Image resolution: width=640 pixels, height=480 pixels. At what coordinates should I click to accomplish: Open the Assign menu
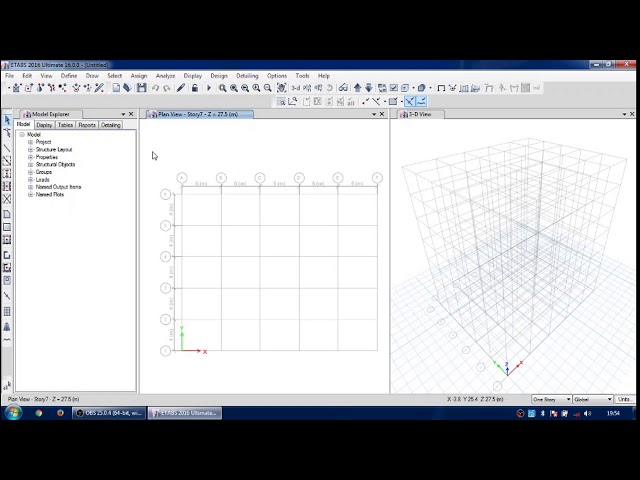[x=139, y=76]
